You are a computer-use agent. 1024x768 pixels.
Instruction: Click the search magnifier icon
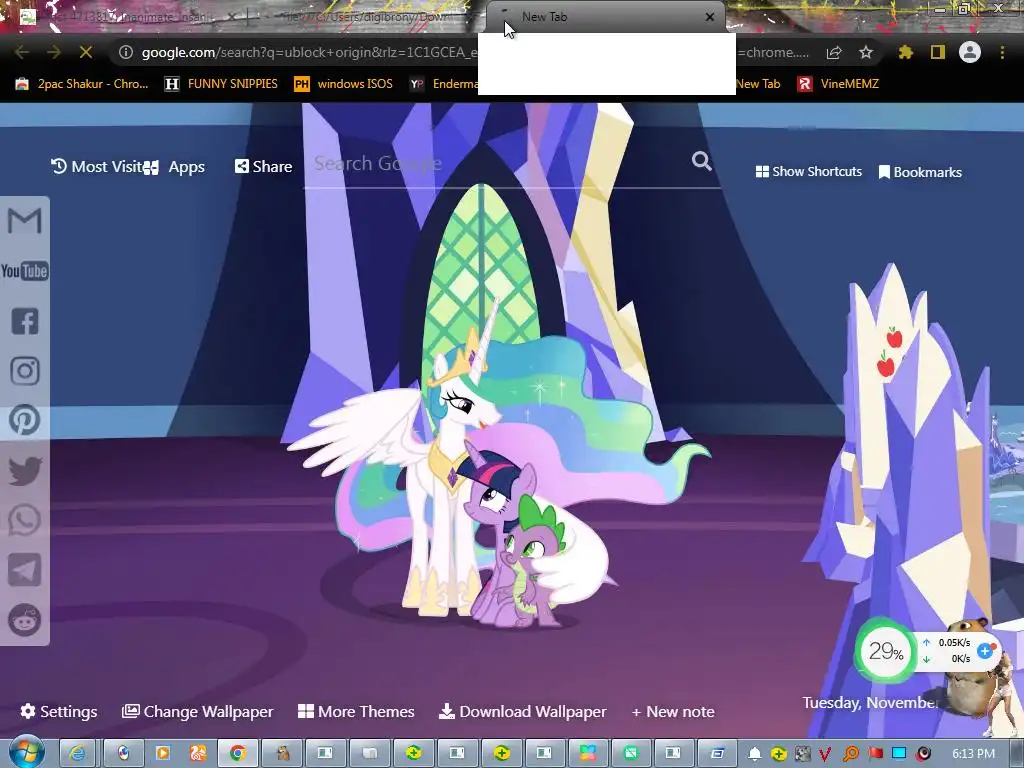(x=702, y=161)
